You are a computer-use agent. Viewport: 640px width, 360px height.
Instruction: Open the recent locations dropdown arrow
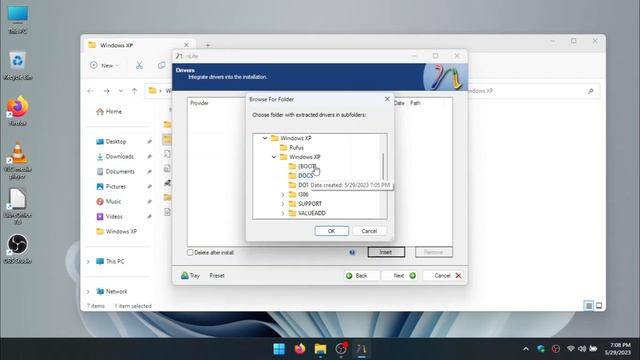121,91
